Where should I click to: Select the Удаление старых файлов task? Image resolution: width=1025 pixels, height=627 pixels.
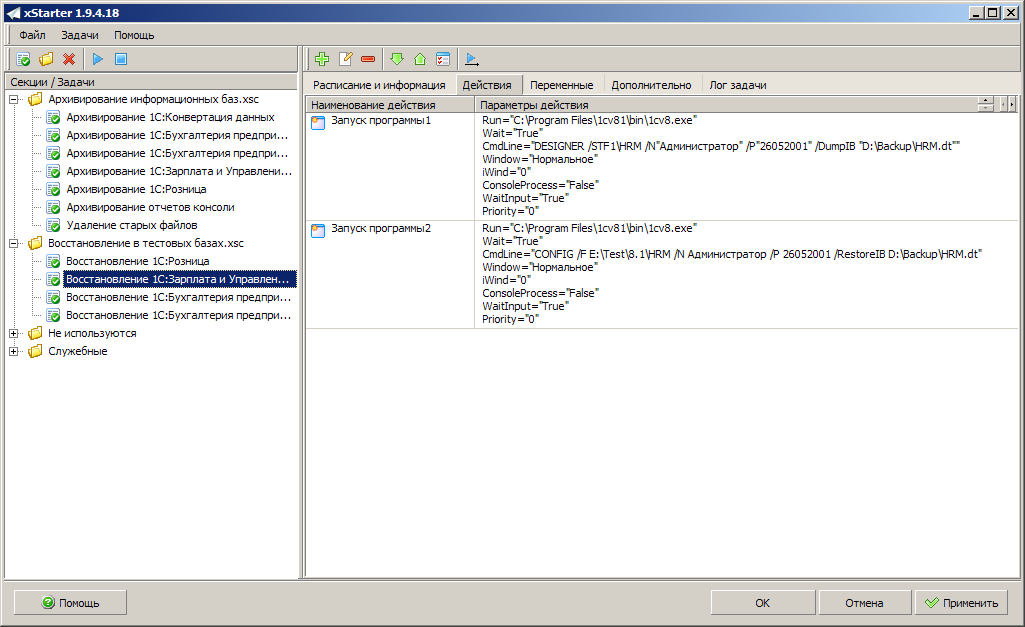click(132, 226)
